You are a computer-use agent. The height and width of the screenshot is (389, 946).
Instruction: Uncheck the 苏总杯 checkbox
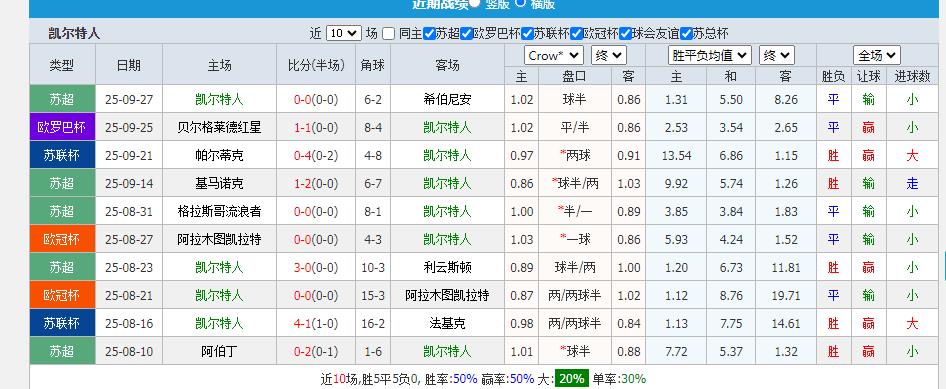pos(687,34)
